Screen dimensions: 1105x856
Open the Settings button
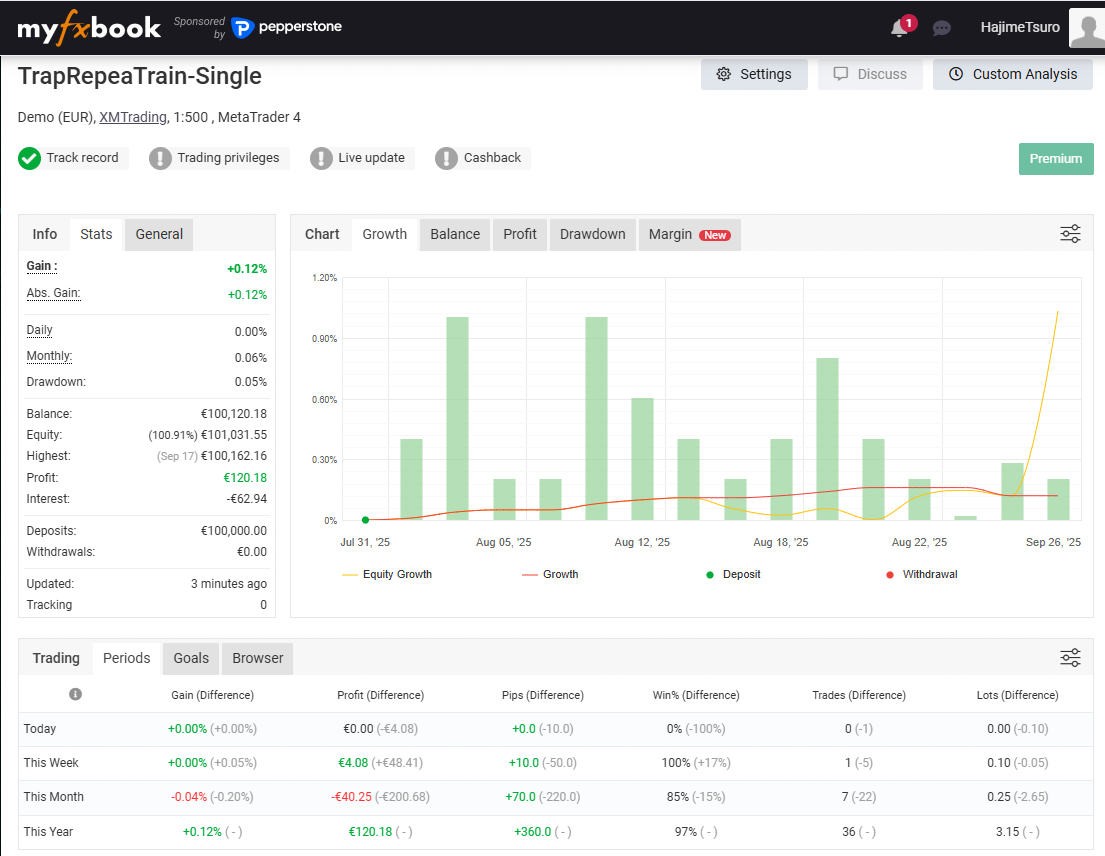point(754,75)
